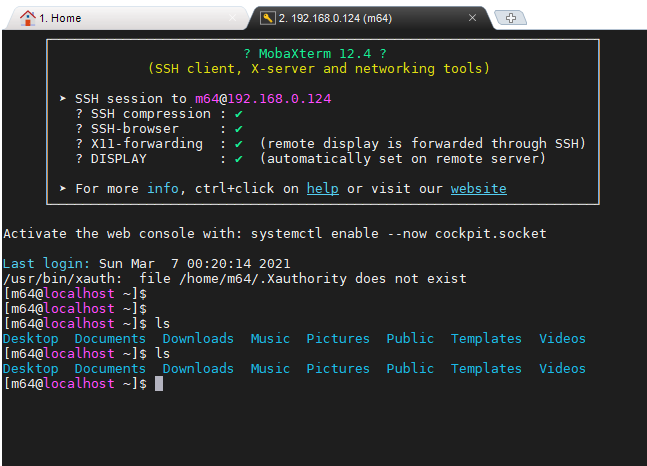Click the SSH-browser checkmark
Image resolution: width=647 pixels, height=466 pixels.
(238, 129)
